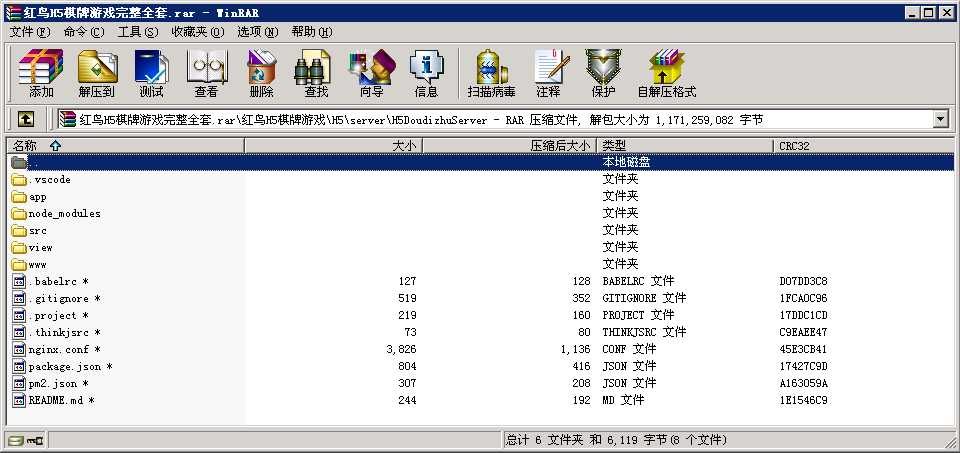This screenshot has width=960, height=453.
Task: Show archive Info (信息) icon
Action: tap(426, 74)
